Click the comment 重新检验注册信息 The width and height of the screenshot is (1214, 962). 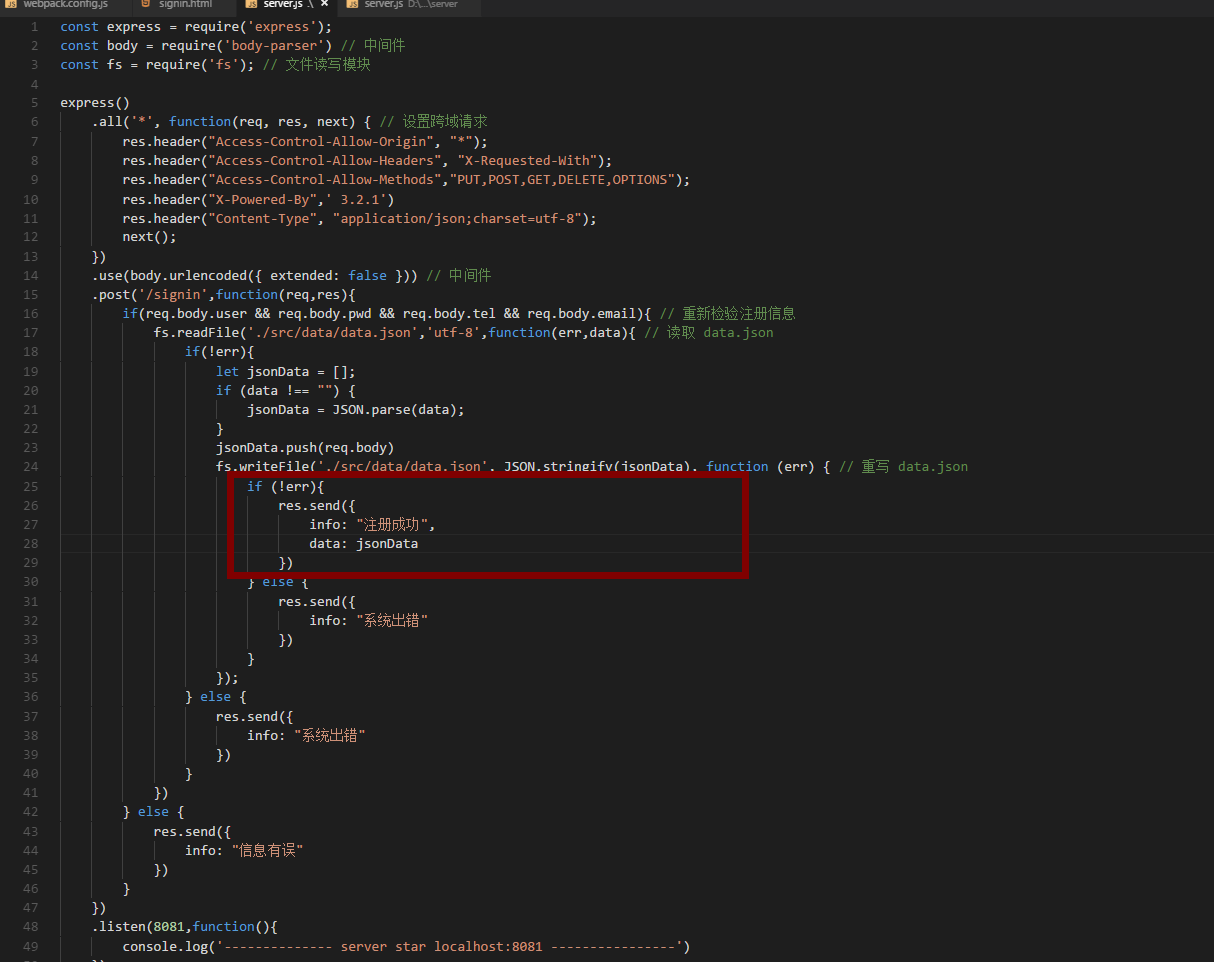(728, 313)
